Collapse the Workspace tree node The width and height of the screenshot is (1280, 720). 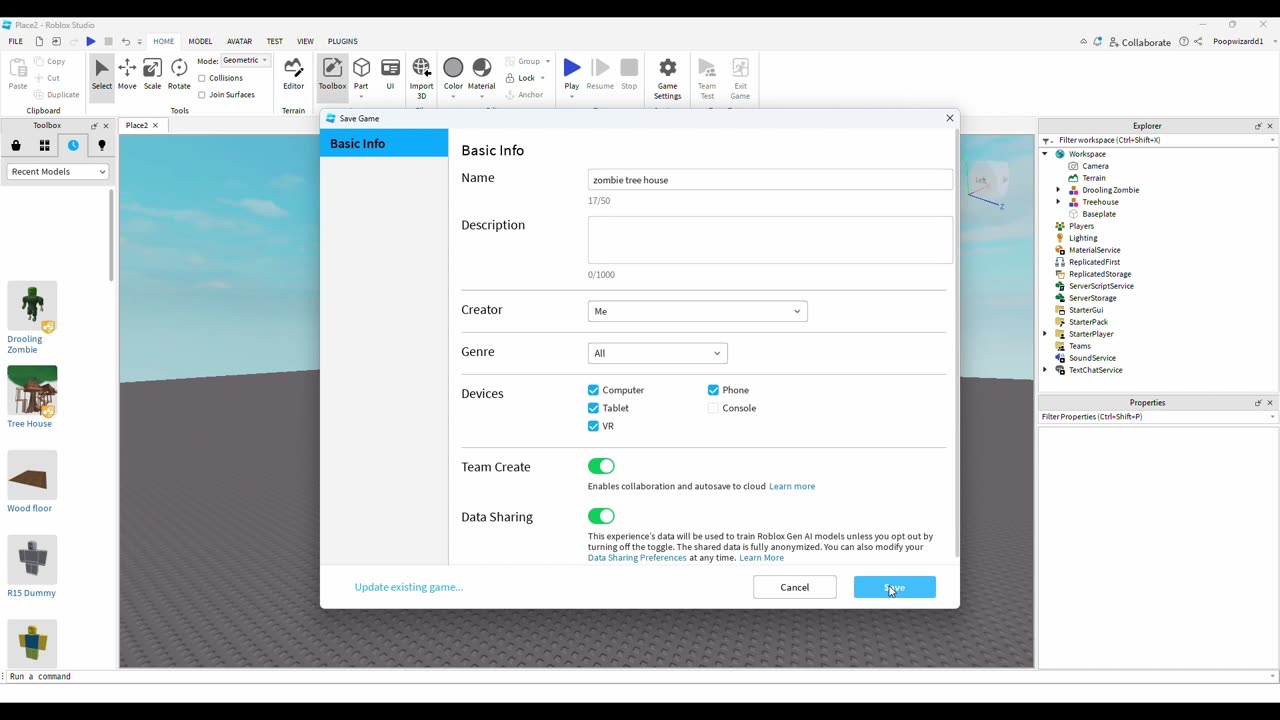coord(1046,154)
